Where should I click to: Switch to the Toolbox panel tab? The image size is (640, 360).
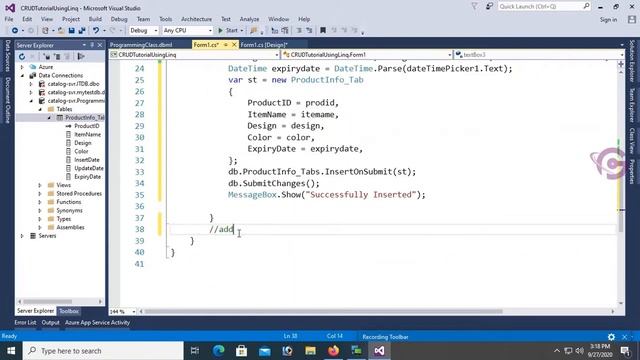click(69, 311)
